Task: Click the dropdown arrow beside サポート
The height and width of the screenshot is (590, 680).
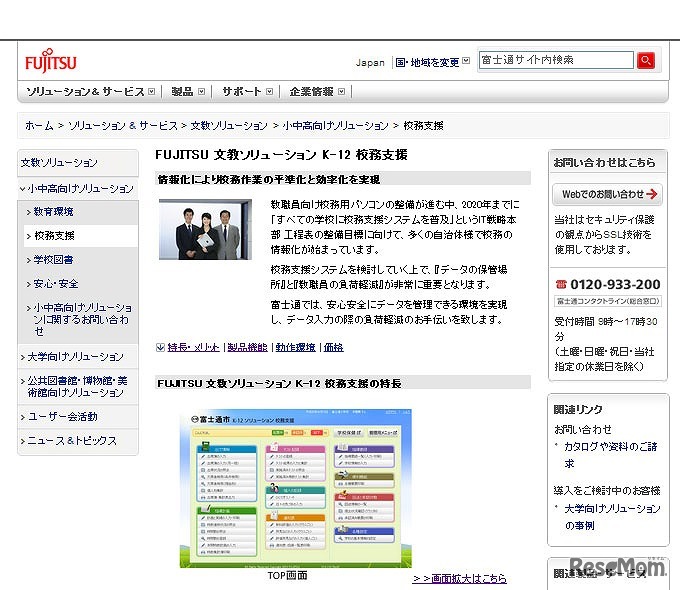Action: coord(269,92)
